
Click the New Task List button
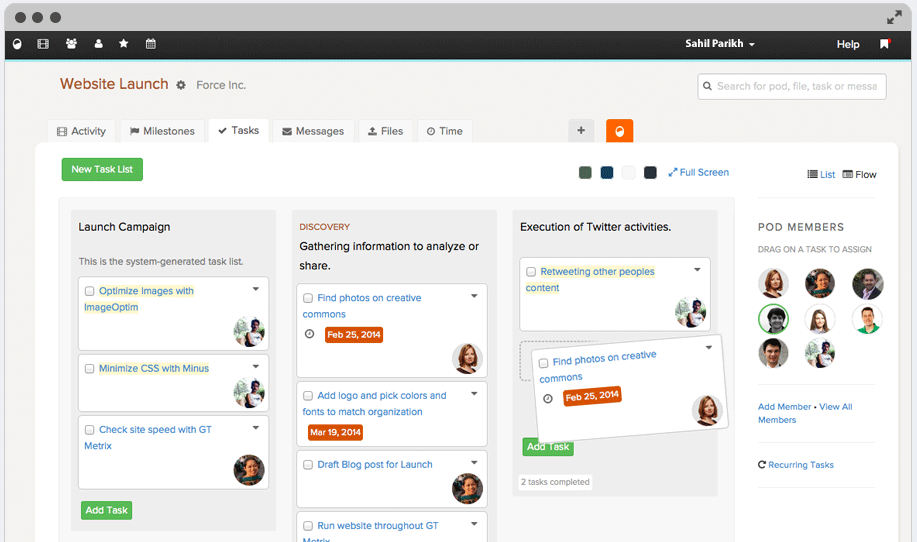[x=102, y=169]
